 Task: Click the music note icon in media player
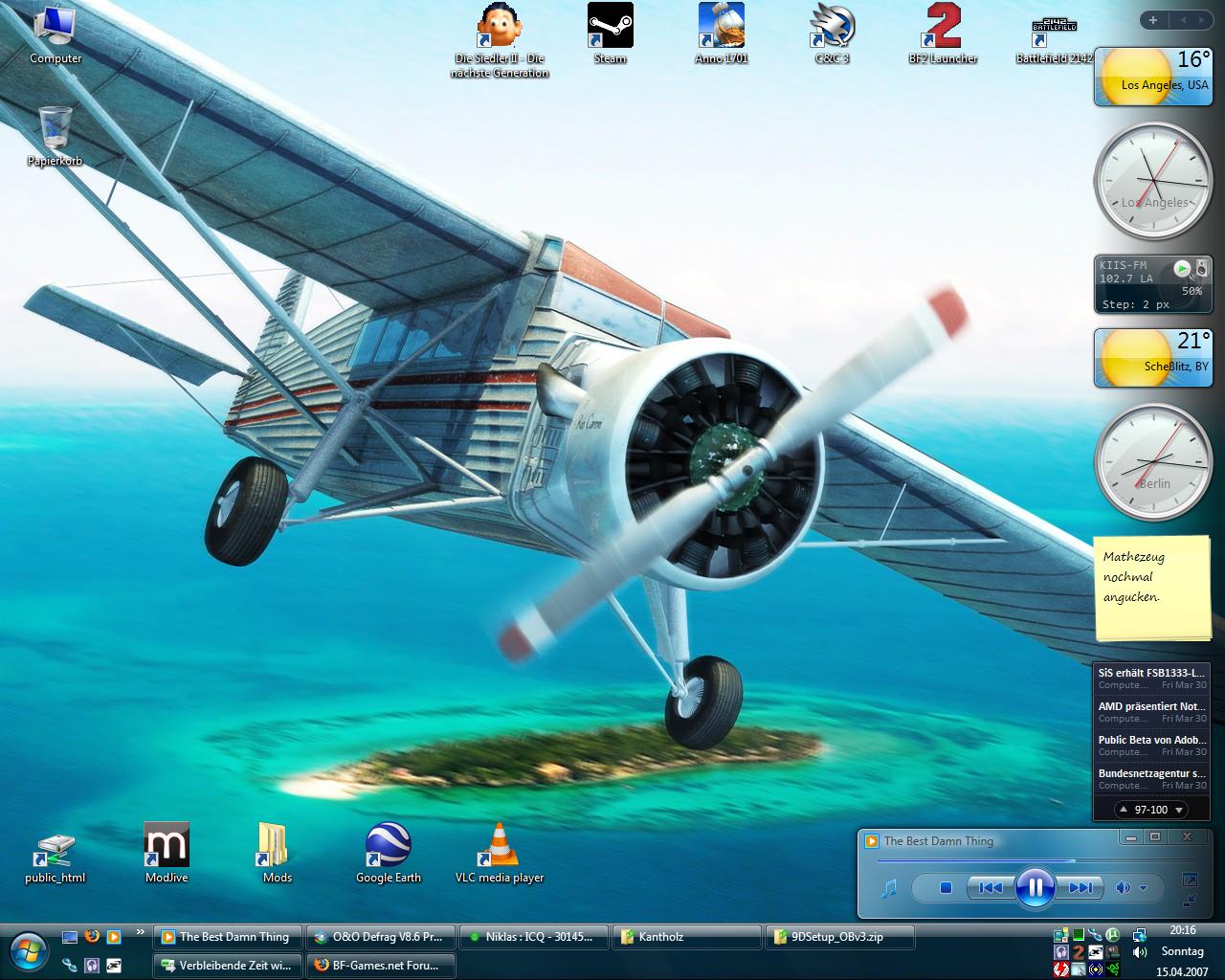tap(890, 889)
